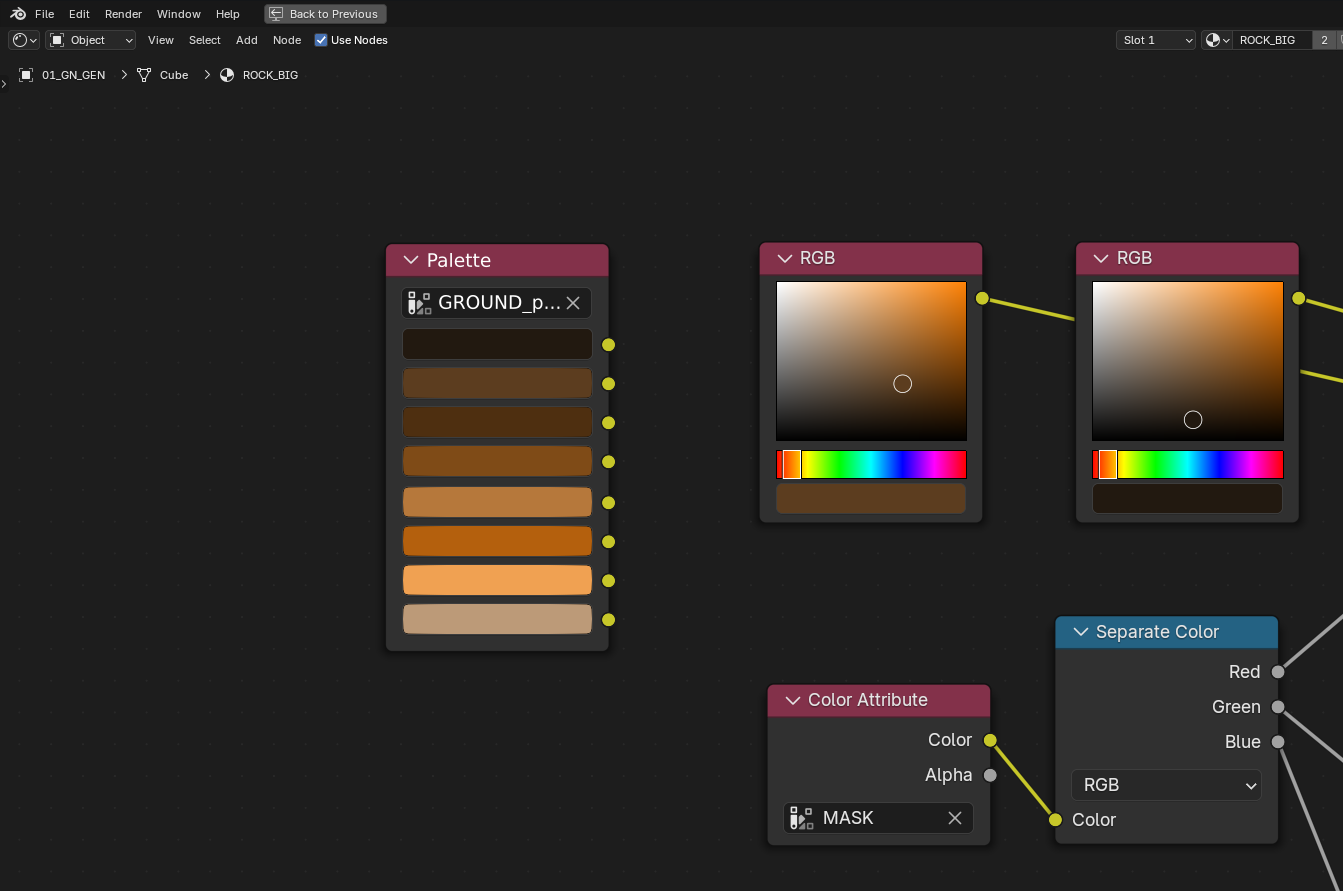This screenshot has height=891, width=1343.
Task: Click 01_GN_GEN in the breadcrumb
Action: tap(73, 75)
